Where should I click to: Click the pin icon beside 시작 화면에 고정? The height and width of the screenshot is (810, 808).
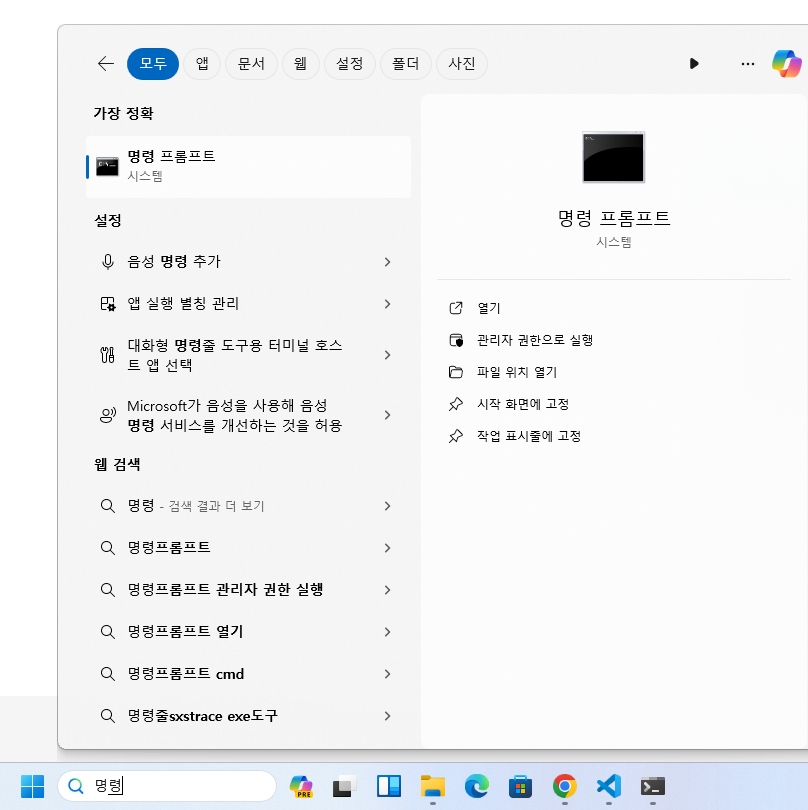click(456, 404)
